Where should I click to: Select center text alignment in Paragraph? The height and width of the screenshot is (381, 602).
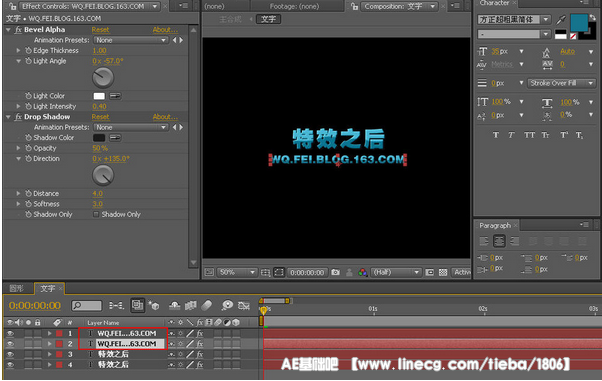coord(499,241)
